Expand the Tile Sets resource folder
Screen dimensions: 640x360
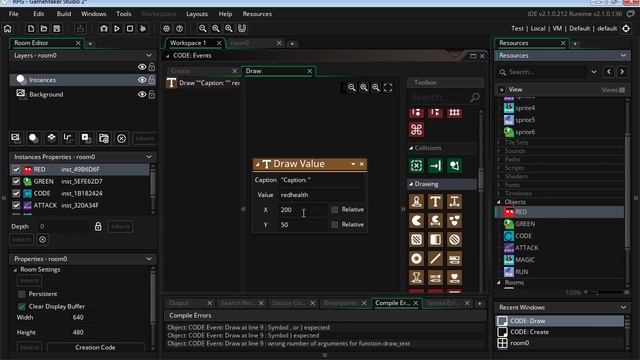click(499, 142)
